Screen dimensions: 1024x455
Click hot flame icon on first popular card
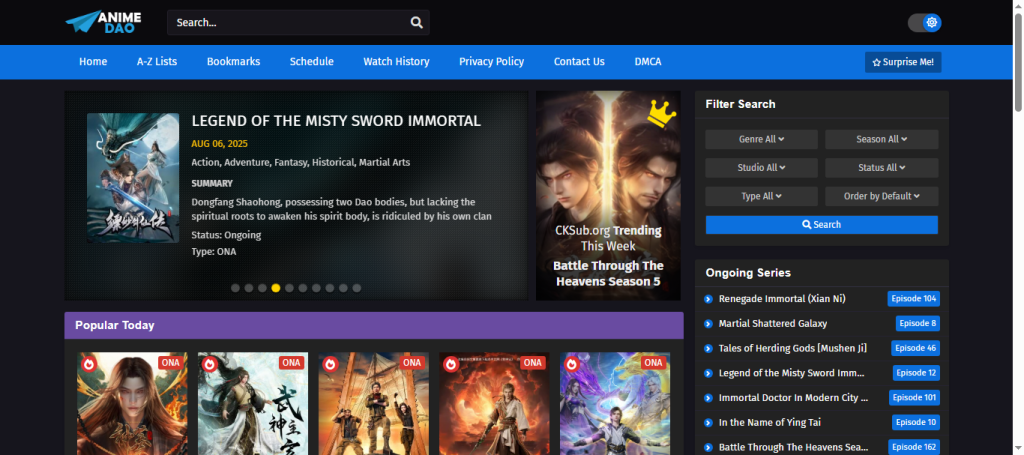(x=88, y=364)
